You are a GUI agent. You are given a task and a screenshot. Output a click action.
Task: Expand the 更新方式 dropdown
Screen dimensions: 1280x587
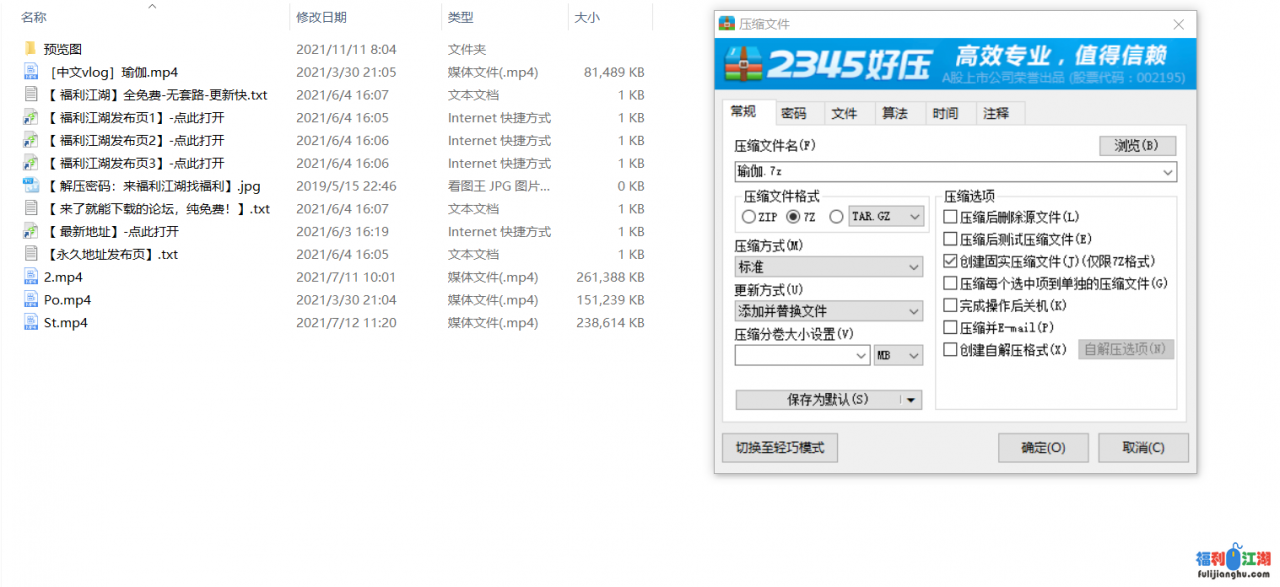[828, 311]
